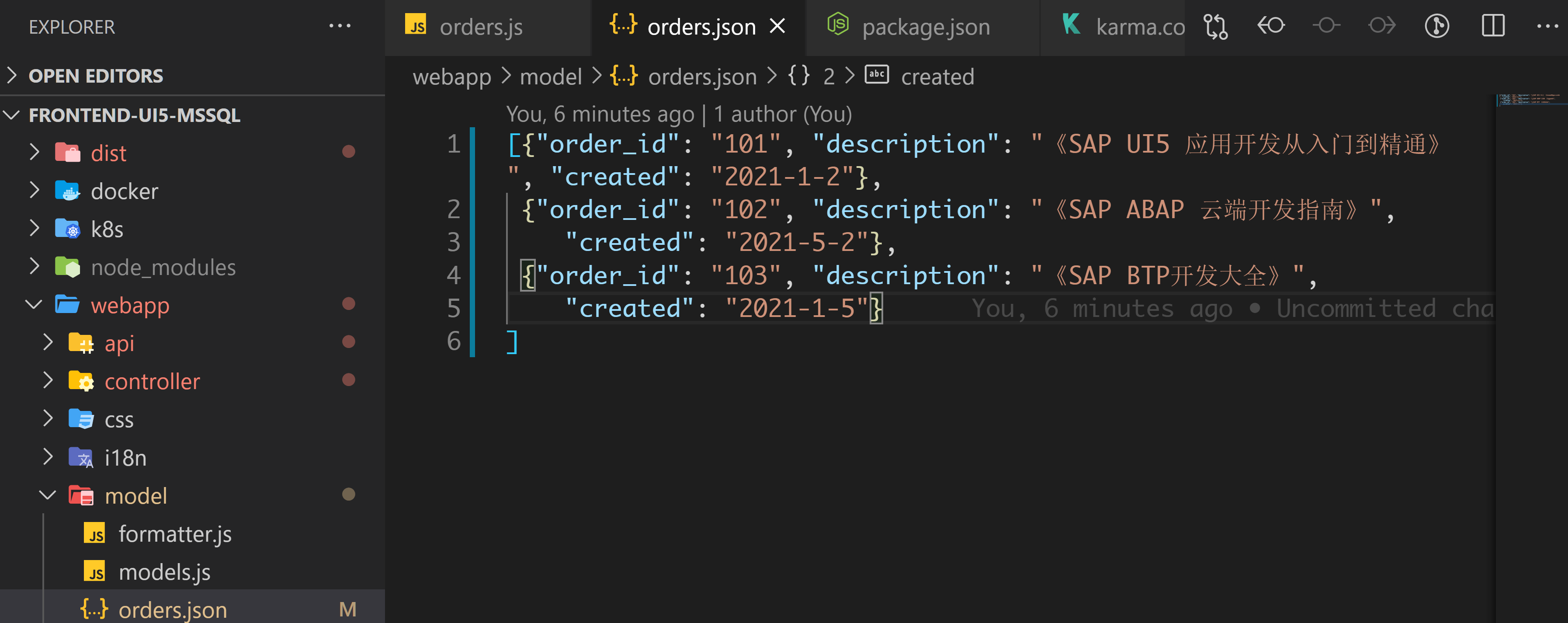
Task: Split the editor to the right
Action: click(1492, 26)
